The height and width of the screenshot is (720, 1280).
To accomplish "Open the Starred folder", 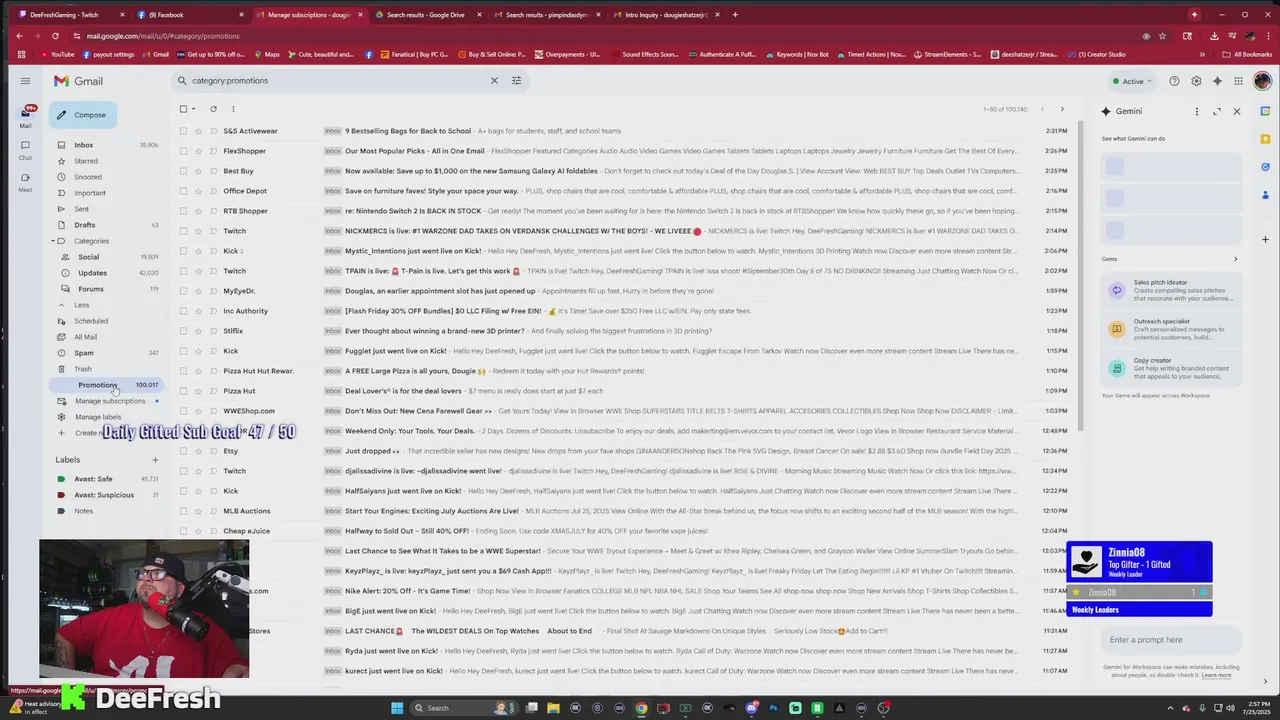I will tap(86, 161).
